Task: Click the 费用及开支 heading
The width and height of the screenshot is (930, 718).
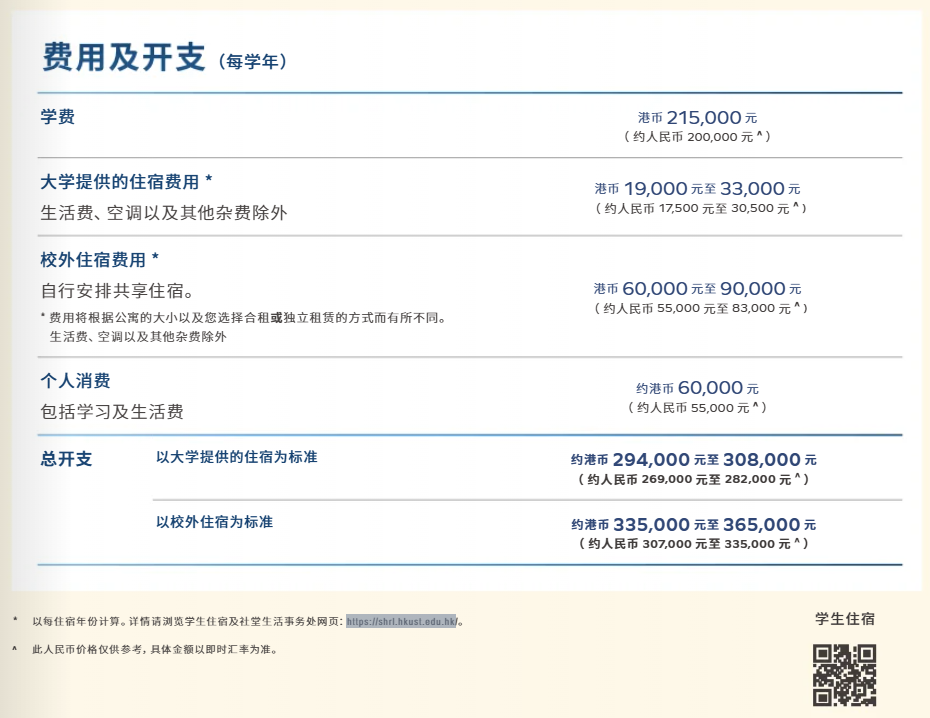Action: coord(123,58)
